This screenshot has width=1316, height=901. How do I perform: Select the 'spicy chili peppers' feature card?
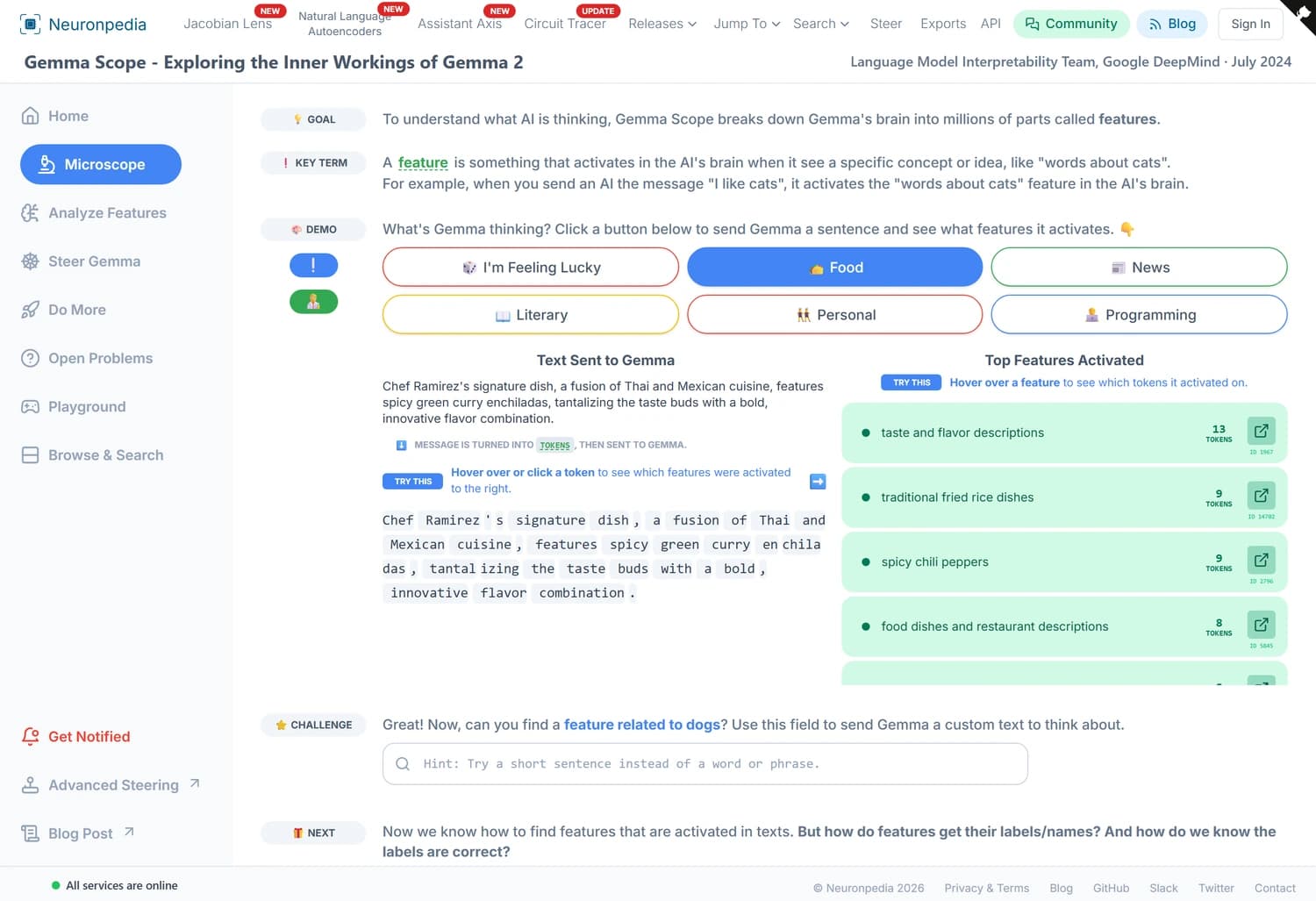(x=1064, y=562)
